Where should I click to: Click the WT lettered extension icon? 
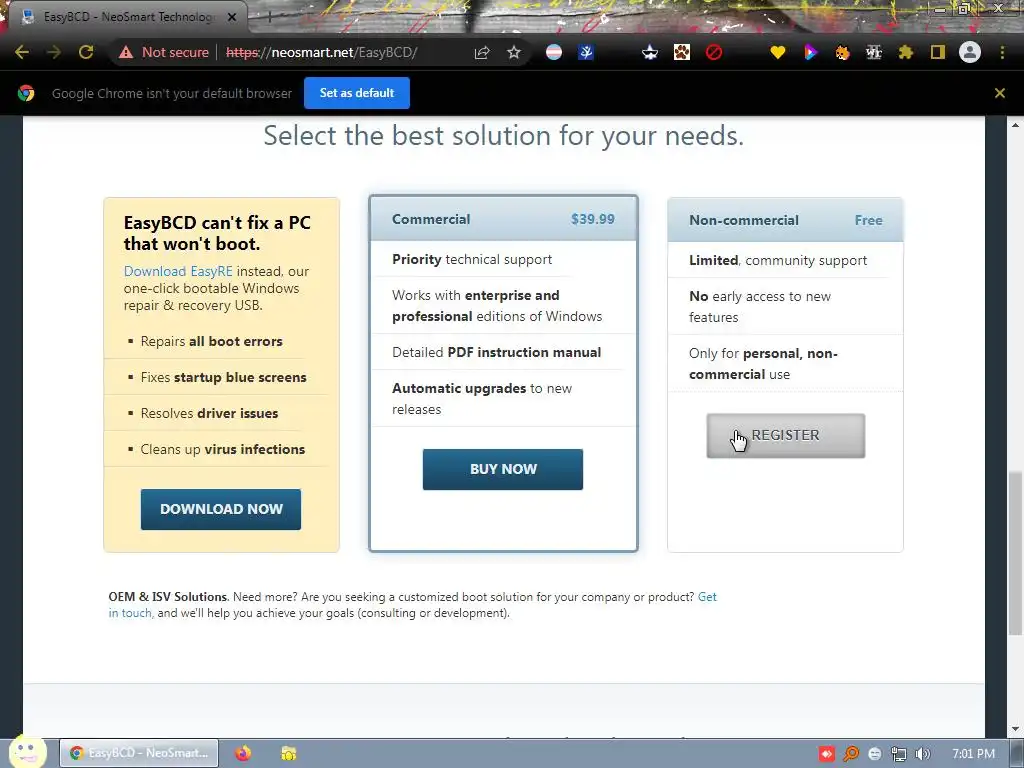(874, 52)
